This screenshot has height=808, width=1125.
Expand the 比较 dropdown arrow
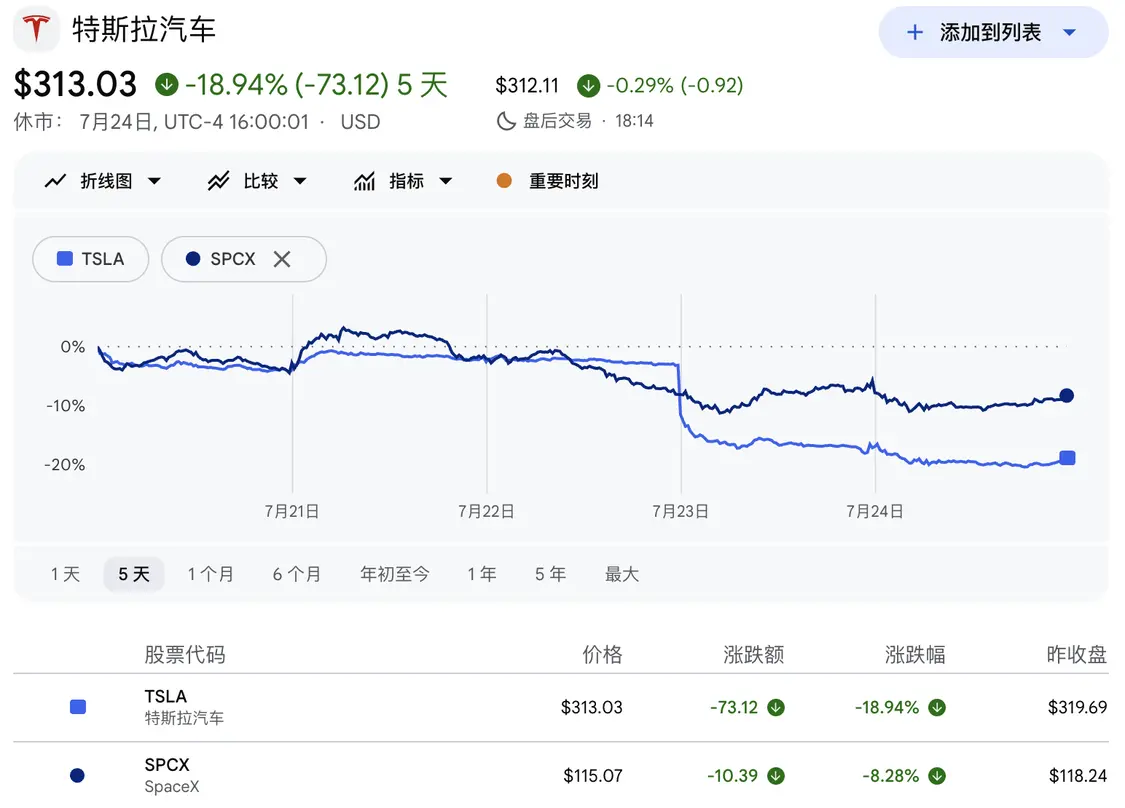point(300,181)
